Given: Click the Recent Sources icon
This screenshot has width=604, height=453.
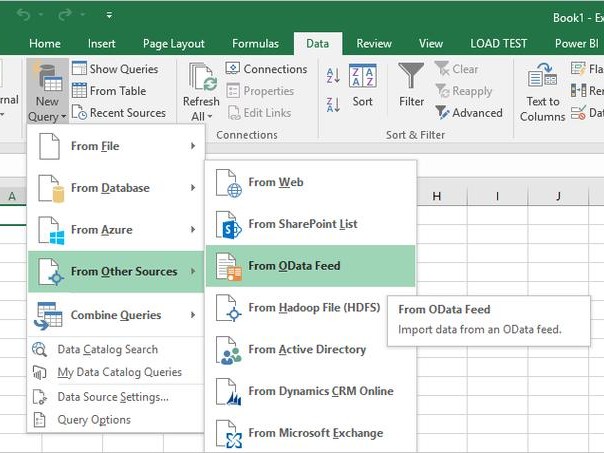Looking at the screenshot, I should pos(79,112).
